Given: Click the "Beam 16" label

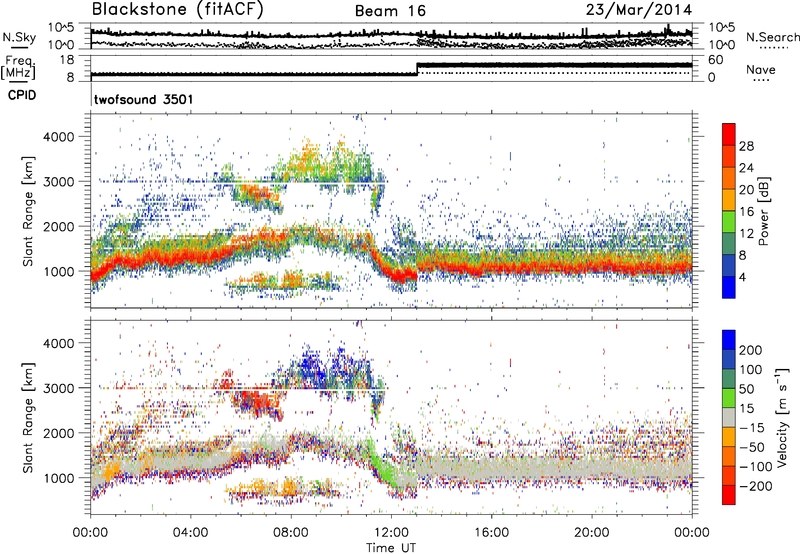Looking at the screenshot, I should click(390, 11).
